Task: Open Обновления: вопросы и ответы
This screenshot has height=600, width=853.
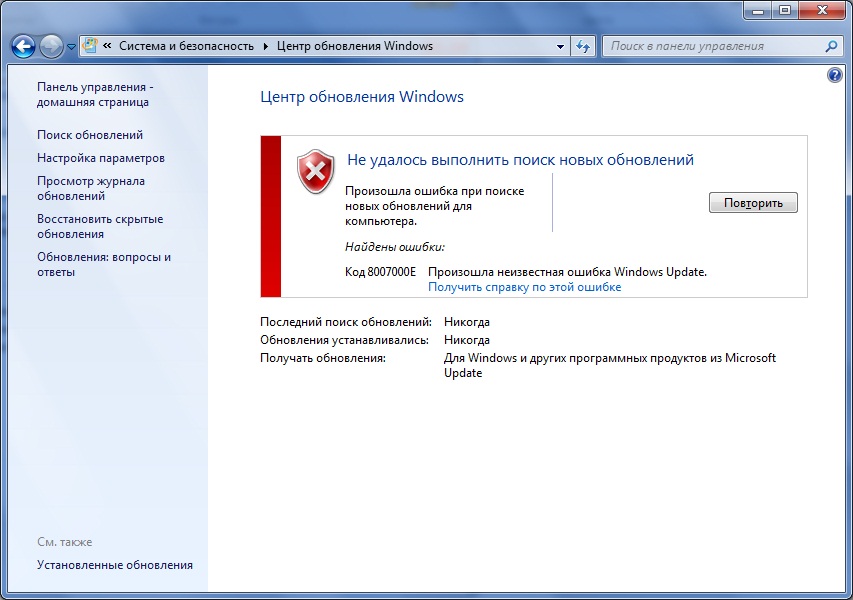Action: 104,264
